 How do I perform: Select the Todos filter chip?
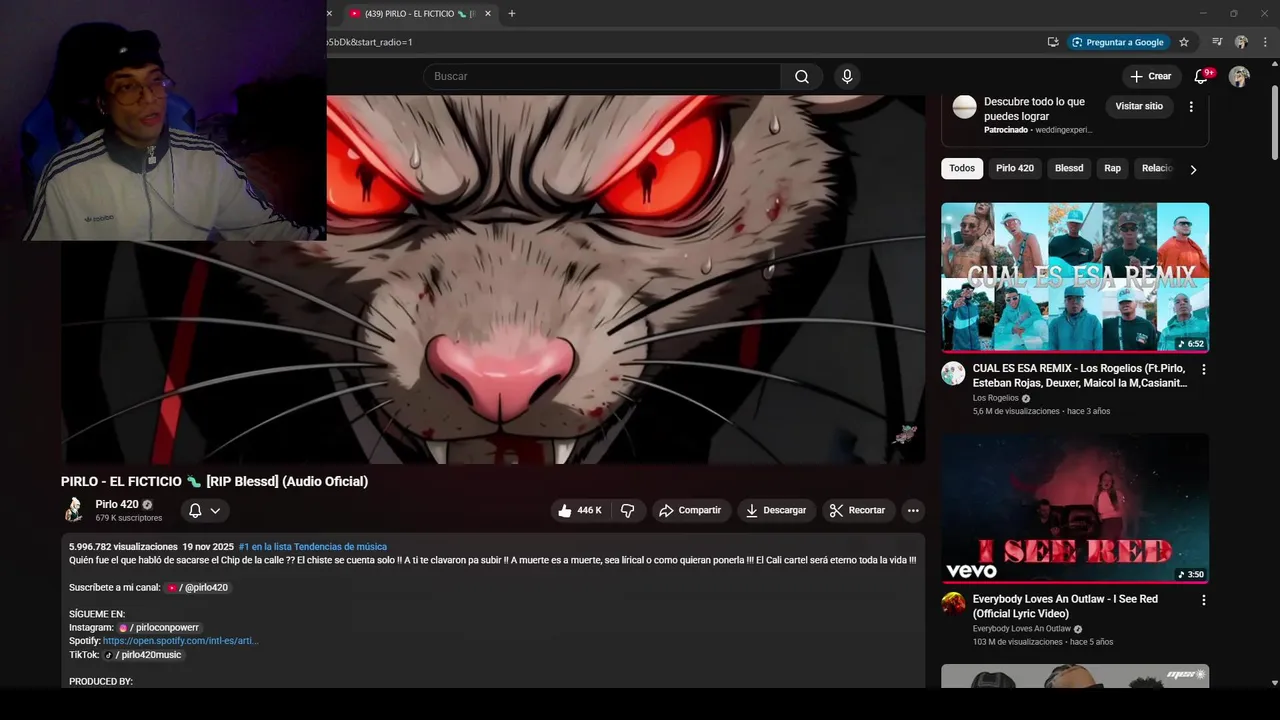[962, 168]
